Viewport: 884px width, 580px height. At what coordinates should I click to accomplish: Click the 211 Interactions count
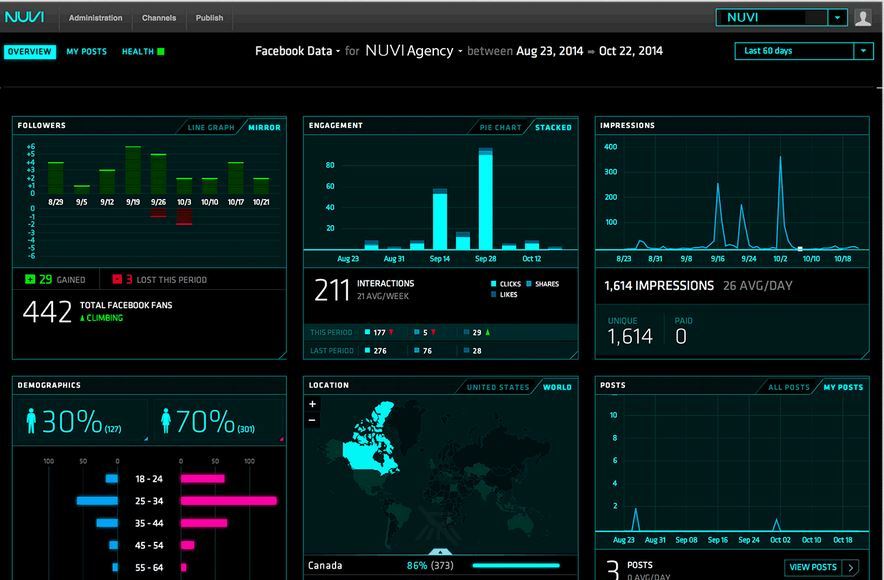(332, 290)
